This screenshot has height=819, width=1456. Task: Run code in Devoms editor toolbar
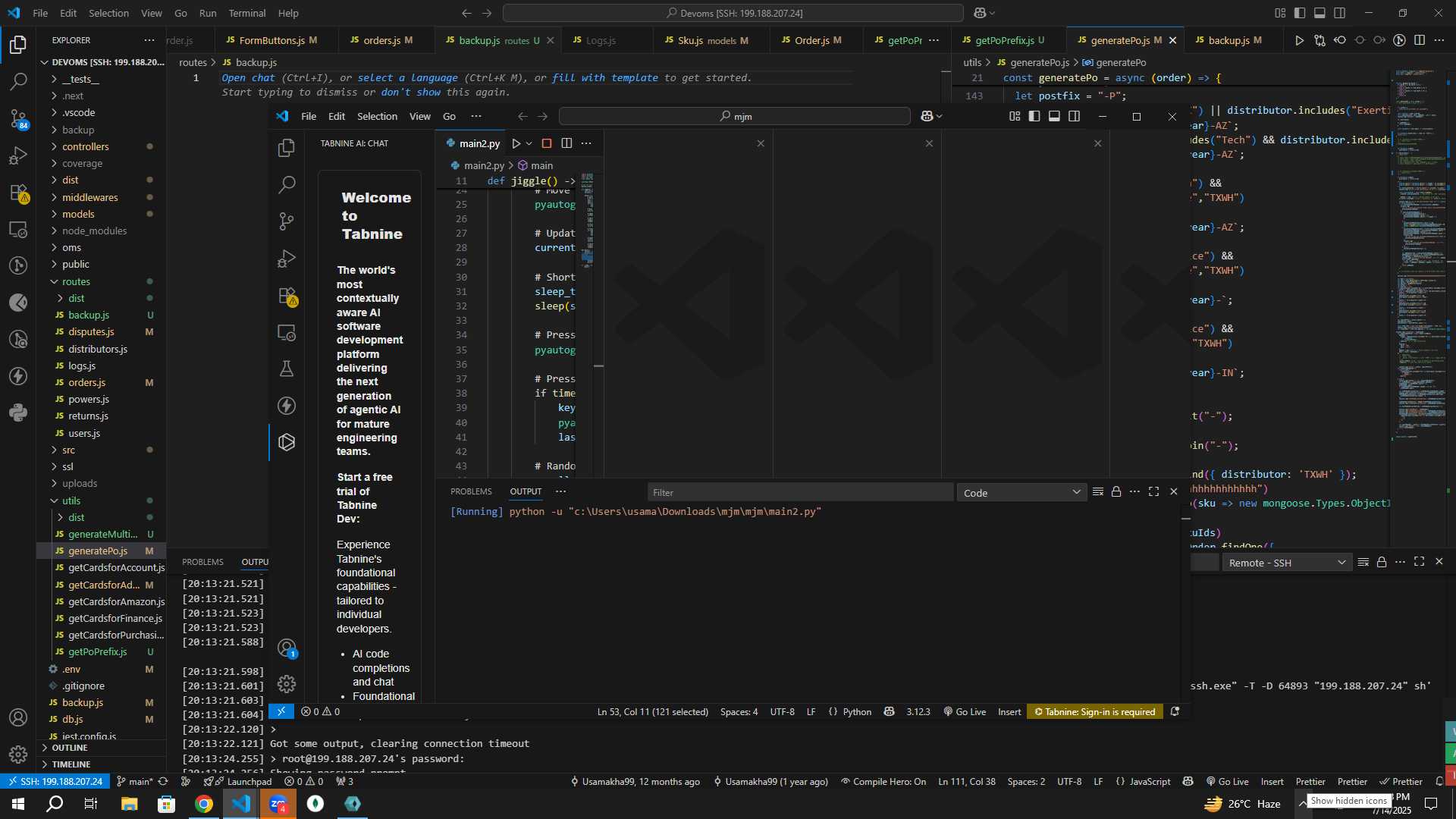click(x=1299, y=40)
